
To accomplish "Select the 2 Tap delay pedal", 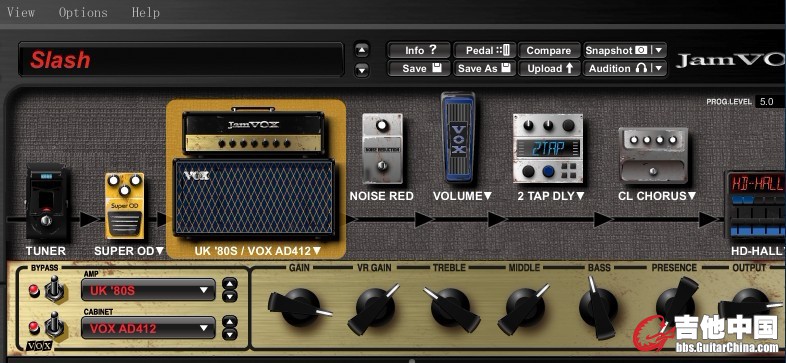I will [548, 148].
